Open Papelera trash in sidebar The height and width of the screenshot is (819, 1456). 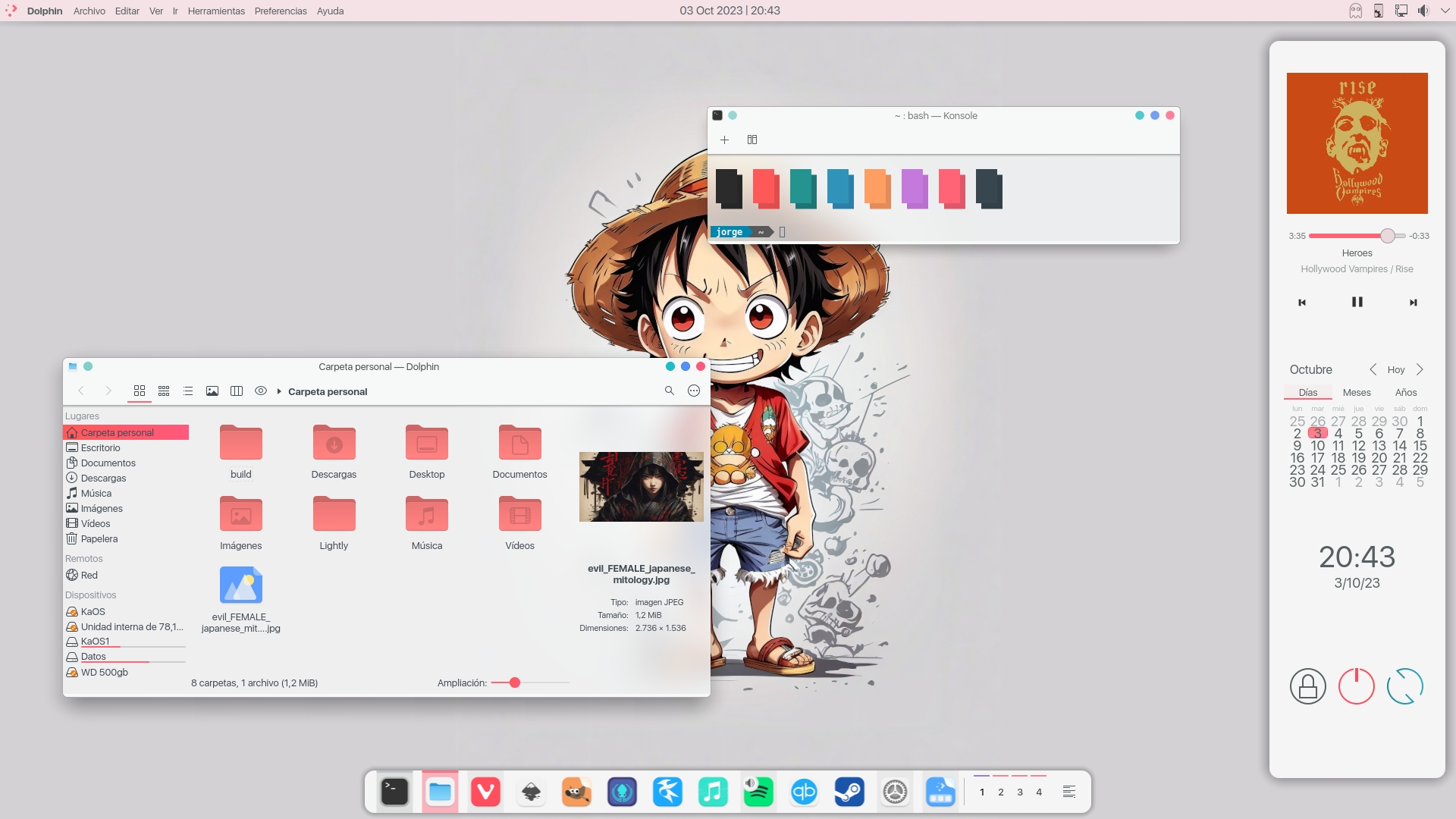(126, 539)
